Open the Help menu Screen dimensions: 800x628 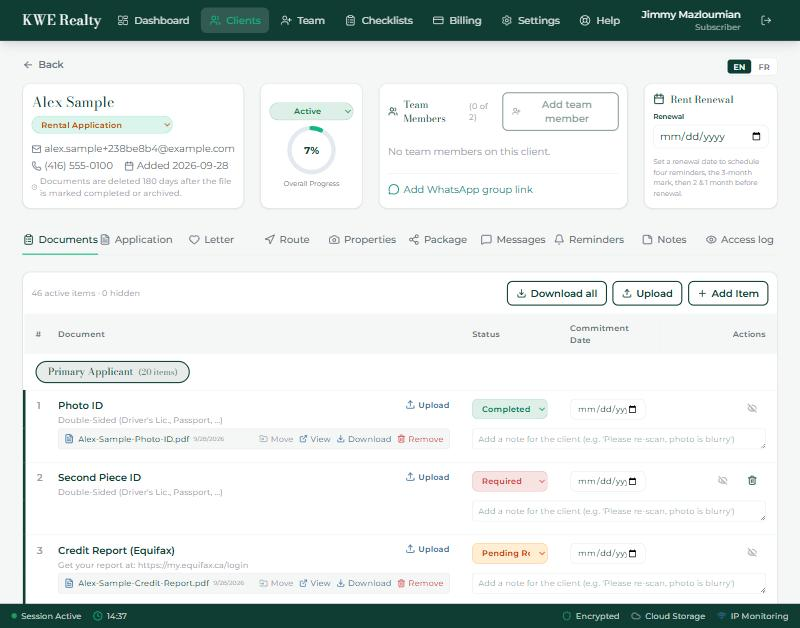(600, 20)
